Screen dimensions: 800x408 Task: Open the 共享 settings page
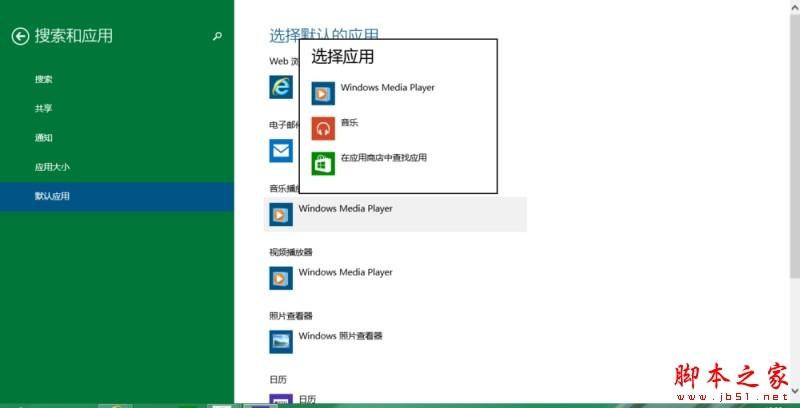[43, 109]
